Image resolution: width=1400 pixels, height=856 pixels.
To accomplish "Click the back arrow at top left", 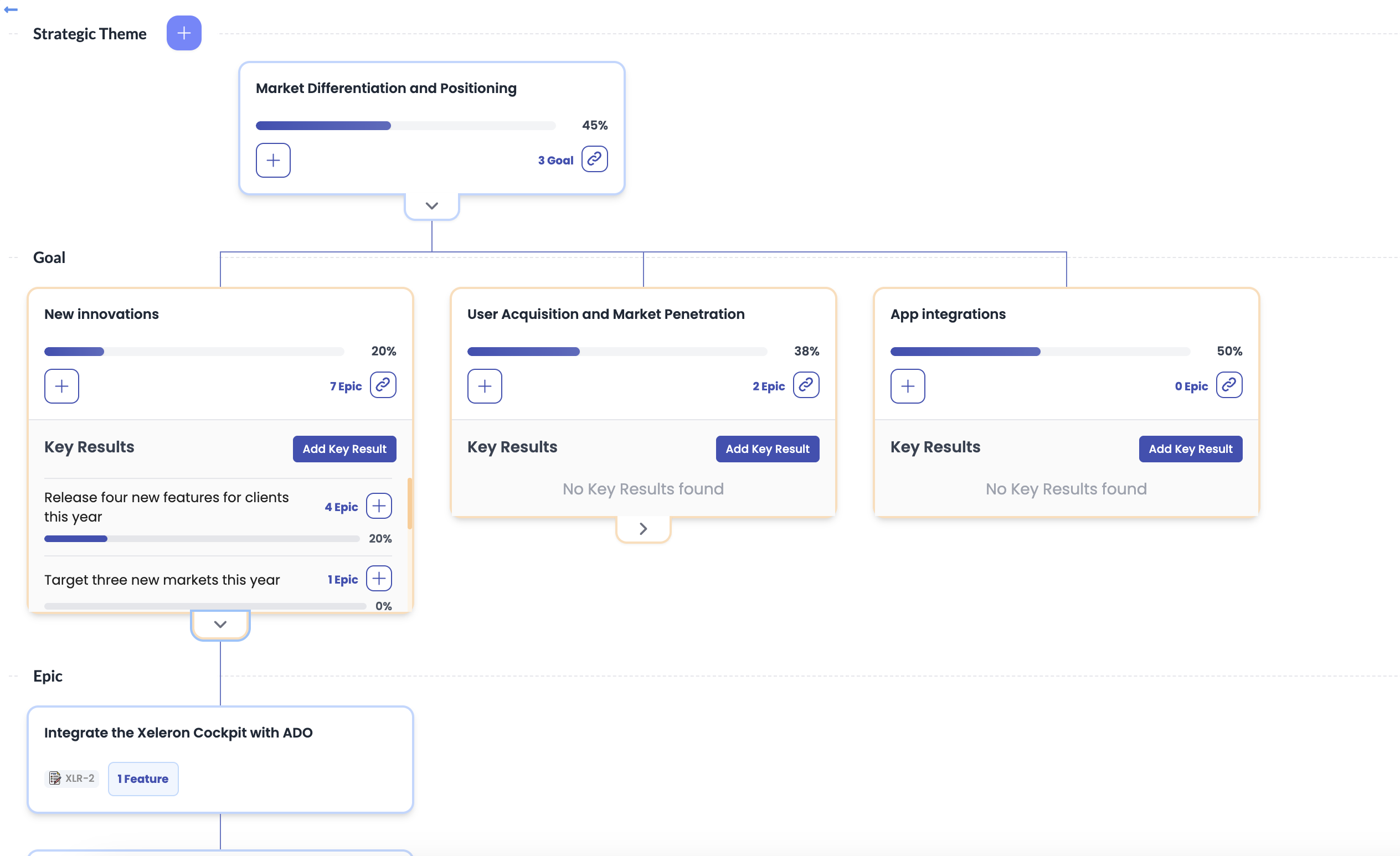I will tap(11, 9).
